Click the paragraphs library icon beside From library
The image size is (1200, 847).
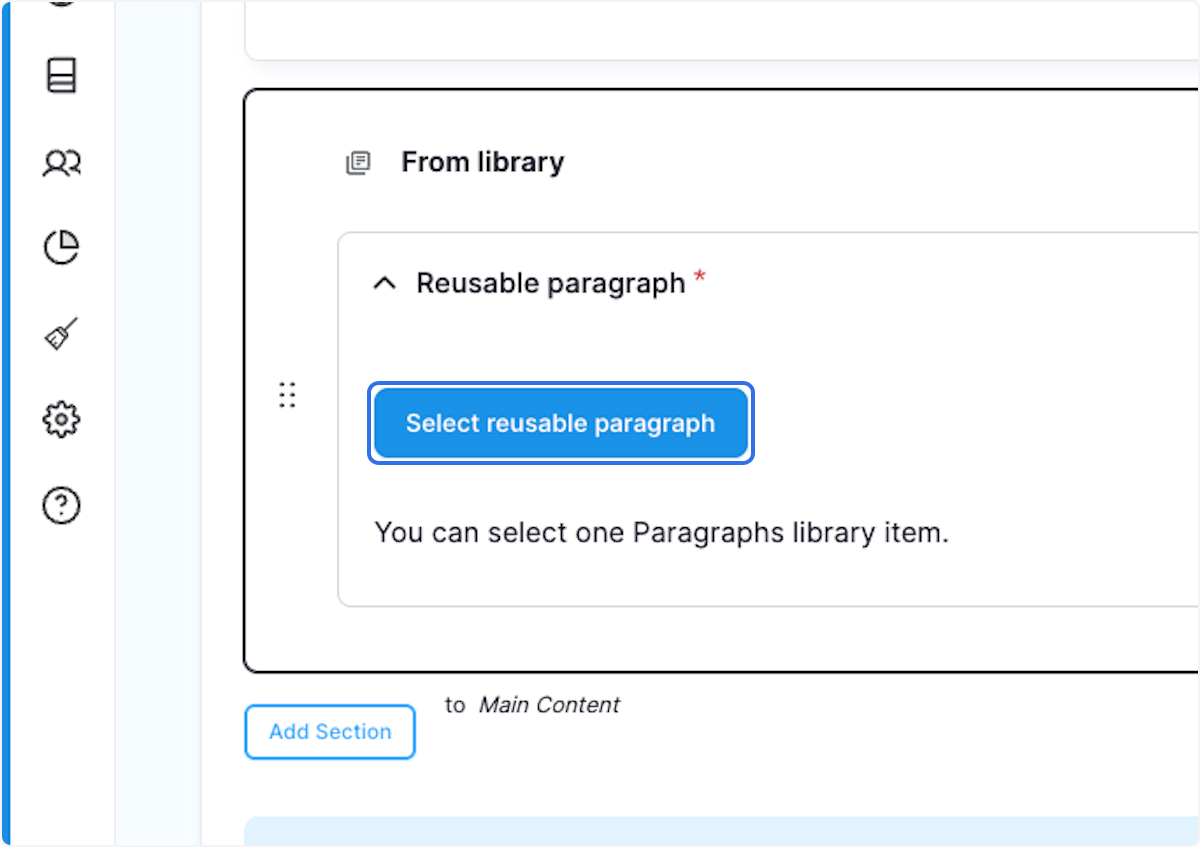pos(357,162)
